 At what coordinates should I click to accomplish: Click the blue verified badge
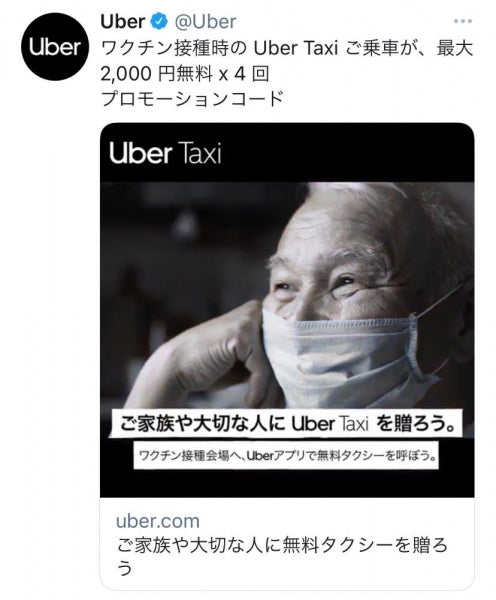pyautogui.click(x=160, y=22)
